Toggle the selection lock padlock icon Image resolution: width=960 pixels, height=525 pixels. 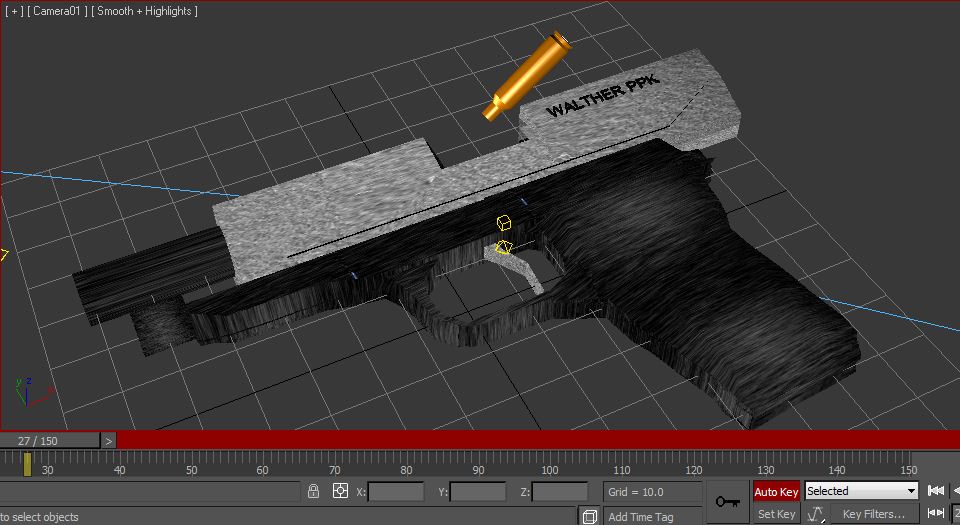[x=313, y=491]
